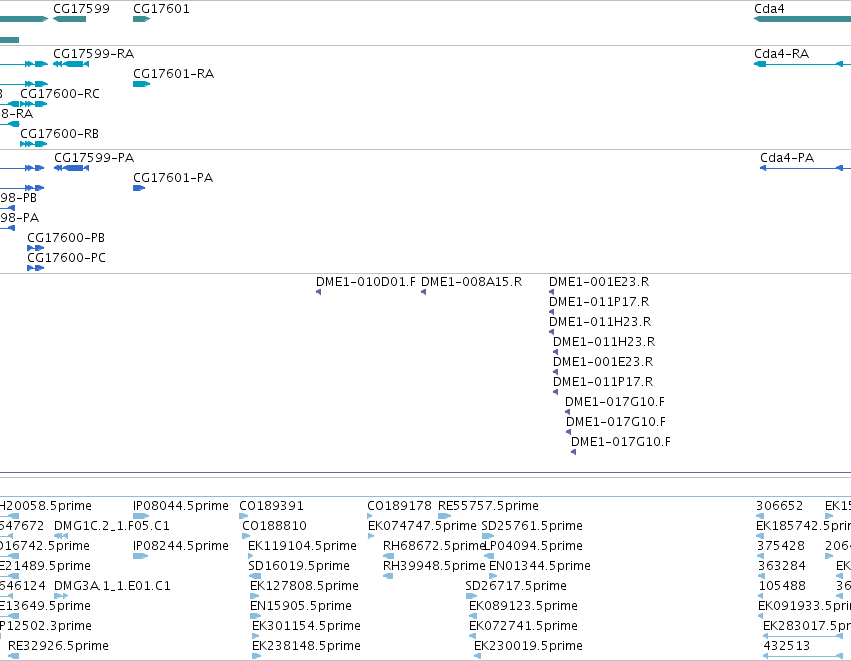The image size is (851, 661).
Task: Open the Cda4 gene label
Action: (x=769, y=9)
